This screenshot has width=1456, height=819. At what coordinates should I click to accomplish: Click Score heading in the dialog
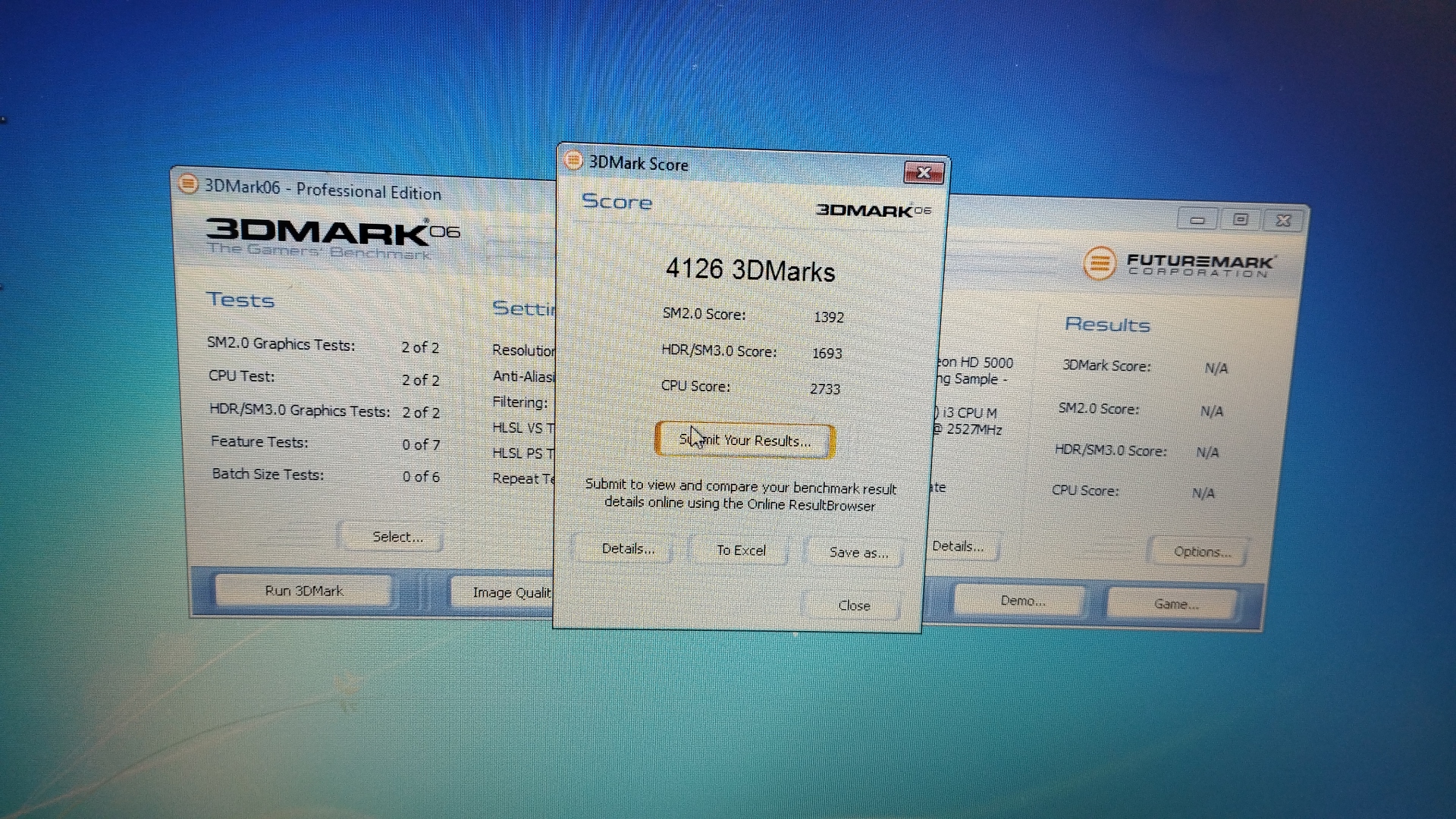click(617, 202)
